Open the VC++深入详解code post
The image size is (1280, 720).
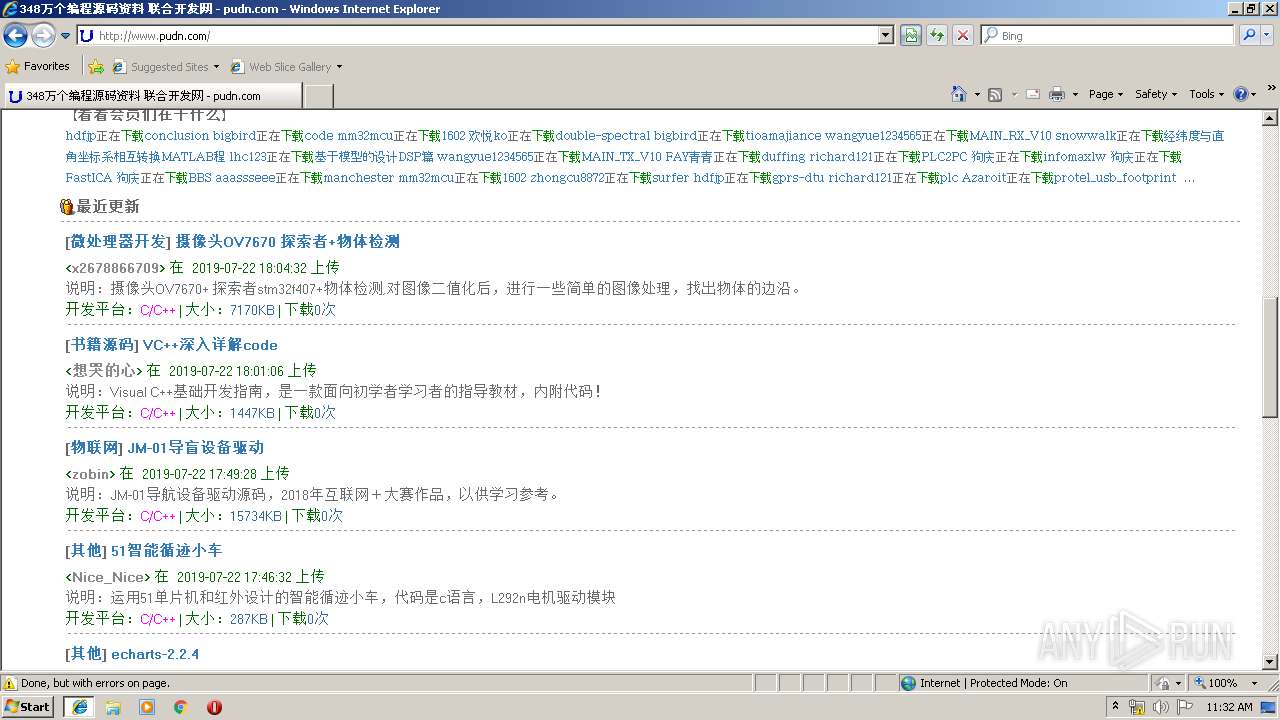click(210, 345)
